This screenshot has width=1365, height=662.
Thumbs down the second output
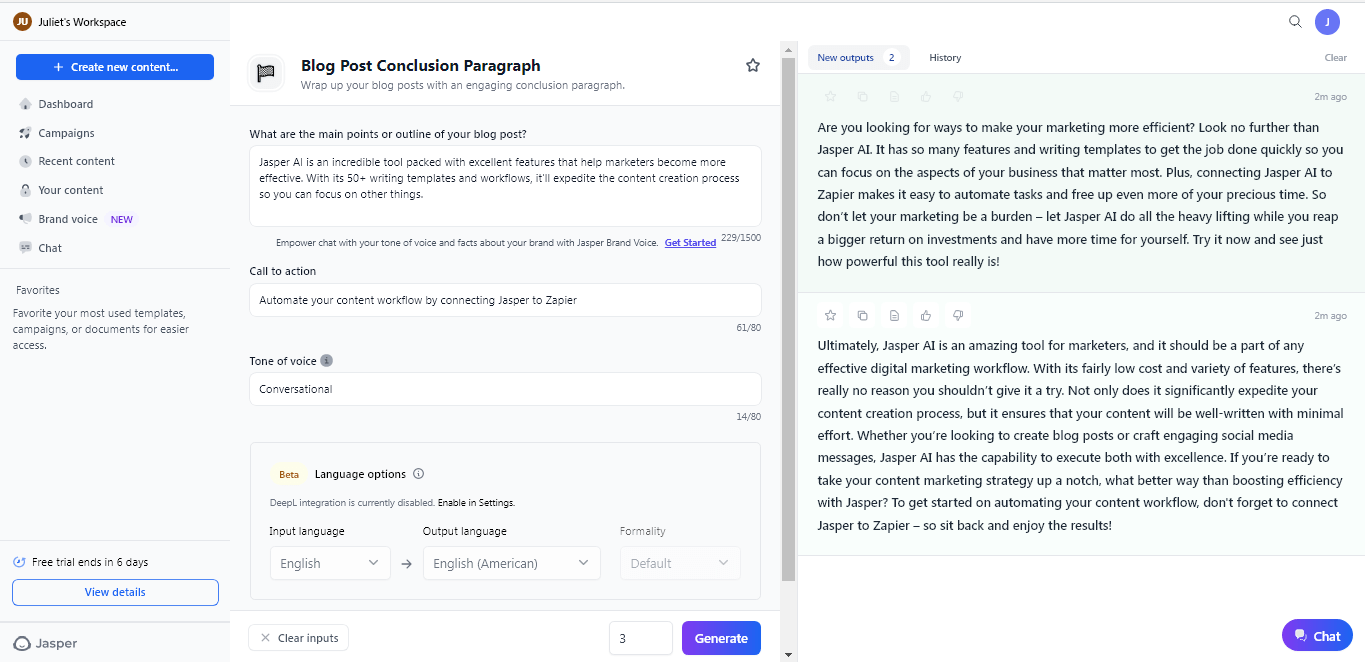pyautogui.click(x=958, y=316)
